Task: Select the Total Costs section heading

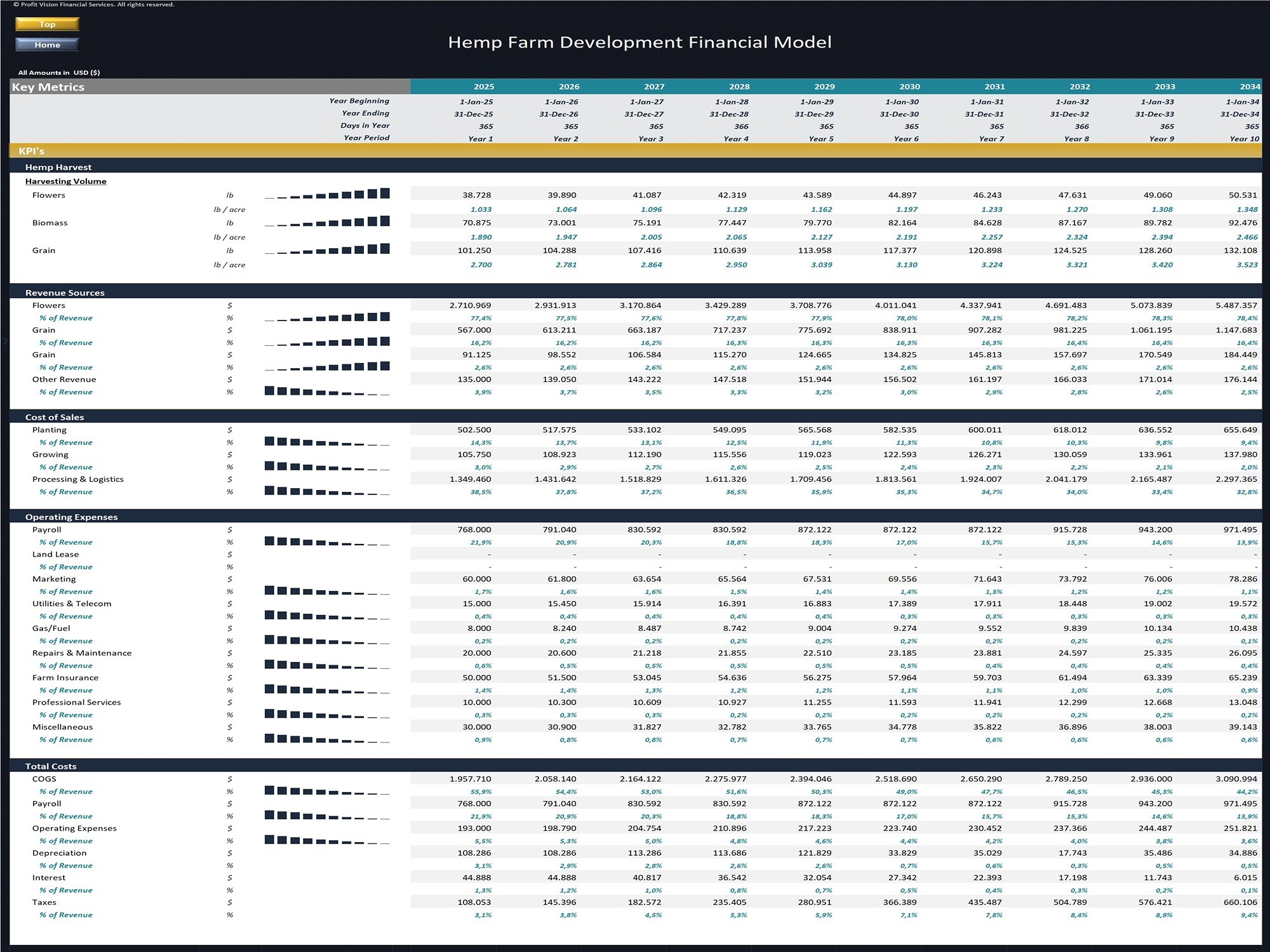Action: pyautogui.click(x=51, y=767)
